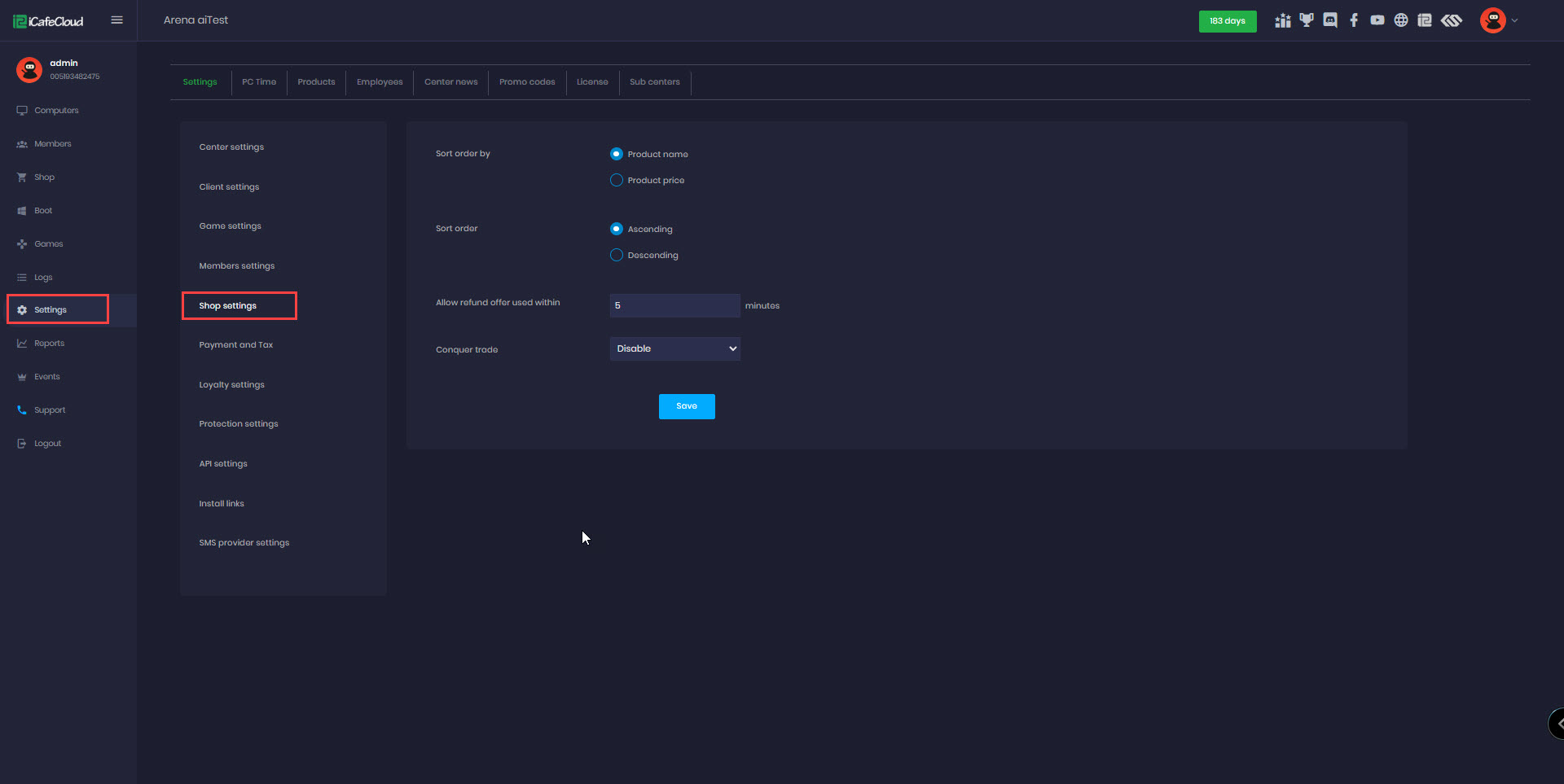Expand admin avatar menu in header
Viewport: 1564px width, 784px height.
pos(1498,20)
